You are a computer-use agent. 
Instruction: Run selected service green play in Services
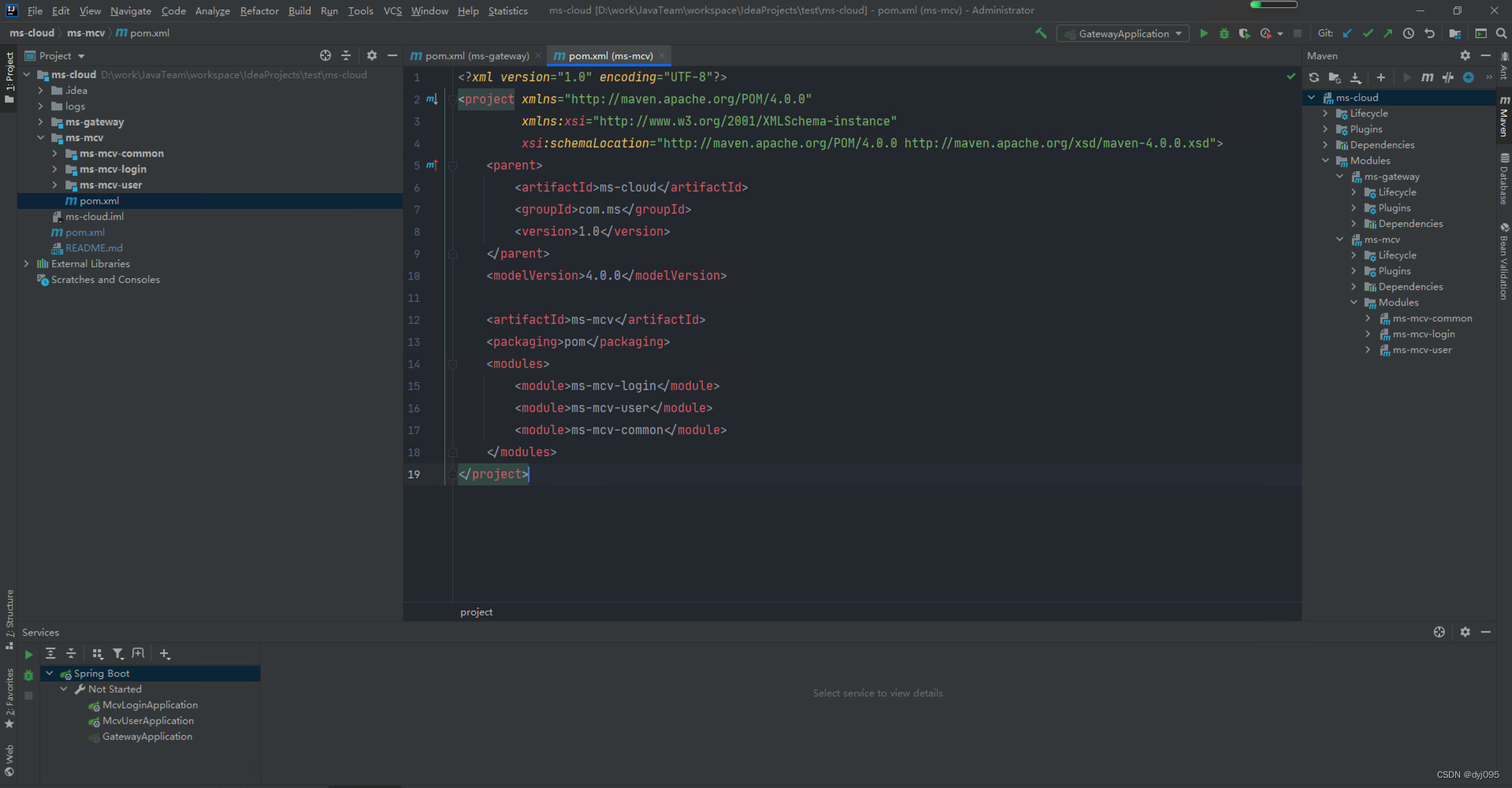click(x=28, y=655)
